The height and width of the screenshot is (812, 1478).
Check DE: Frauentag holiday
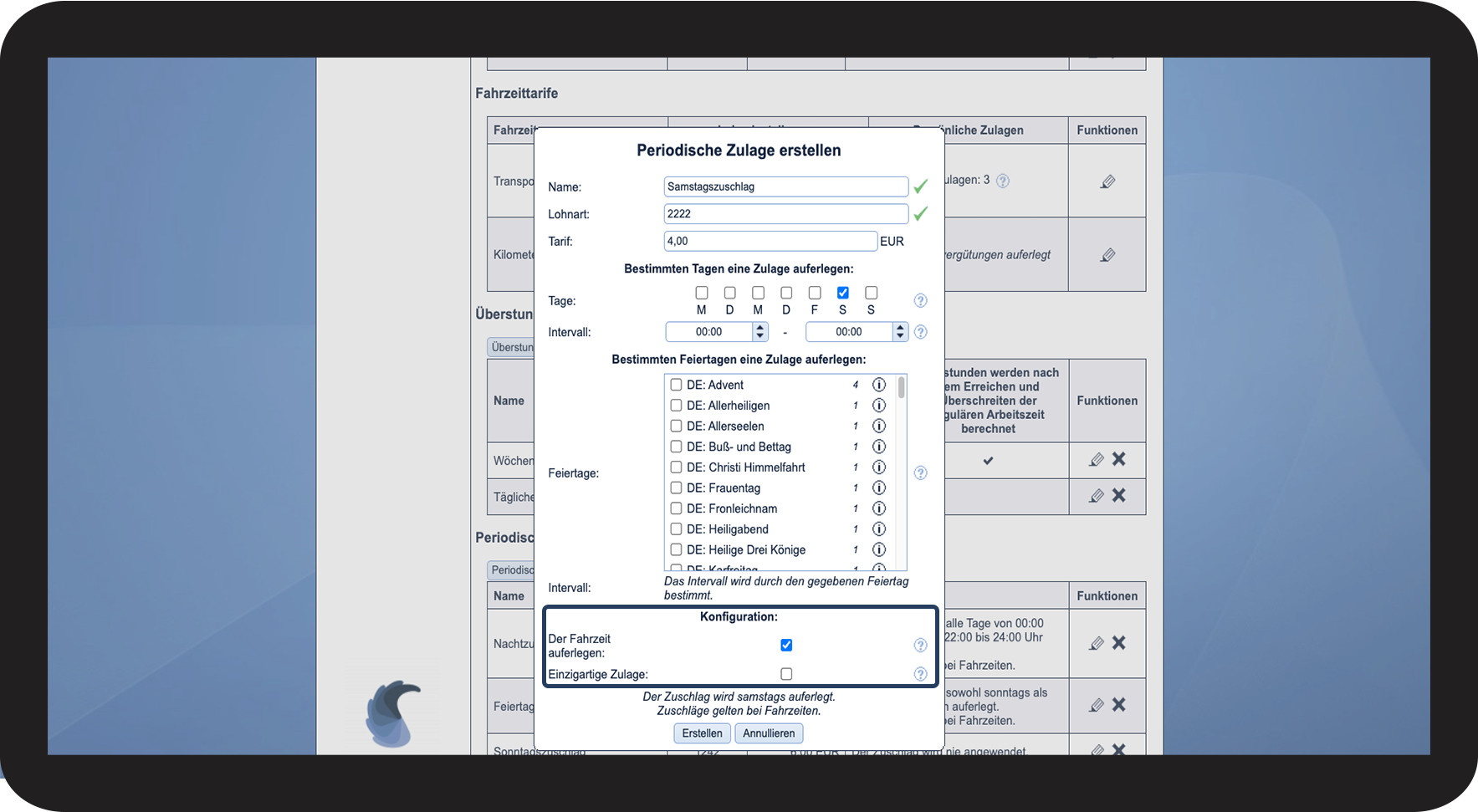click(x=676, y=488)
